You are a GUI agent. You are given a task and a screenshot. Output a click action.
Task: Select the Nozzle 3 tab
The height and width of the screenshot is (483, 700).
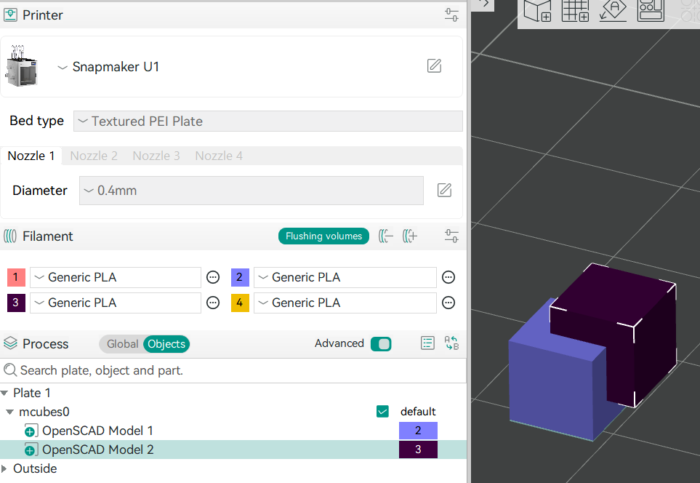[156, 156]
